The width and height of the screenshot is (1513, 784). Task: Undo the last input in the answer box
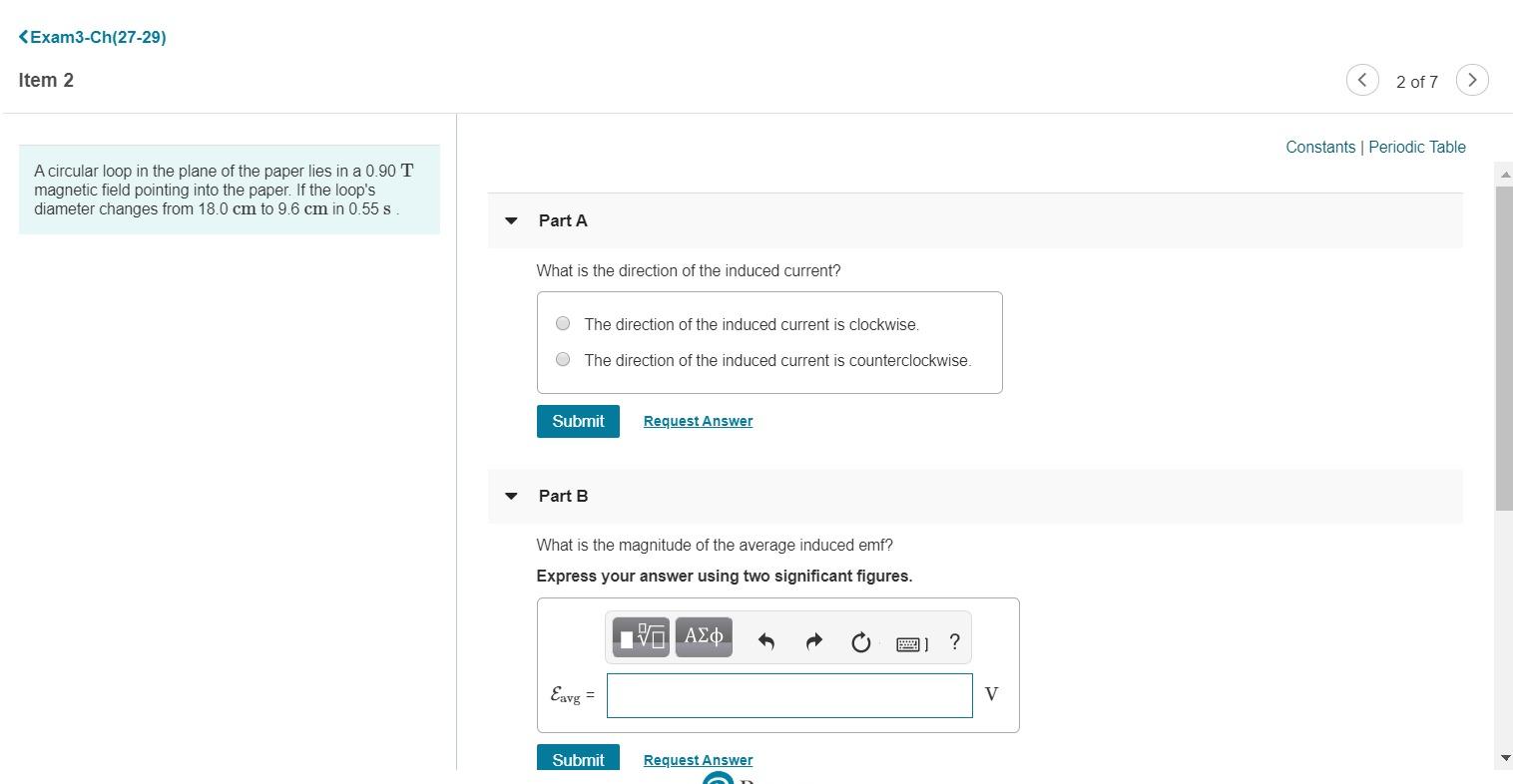pyautogui.click(x=766, y=641)
